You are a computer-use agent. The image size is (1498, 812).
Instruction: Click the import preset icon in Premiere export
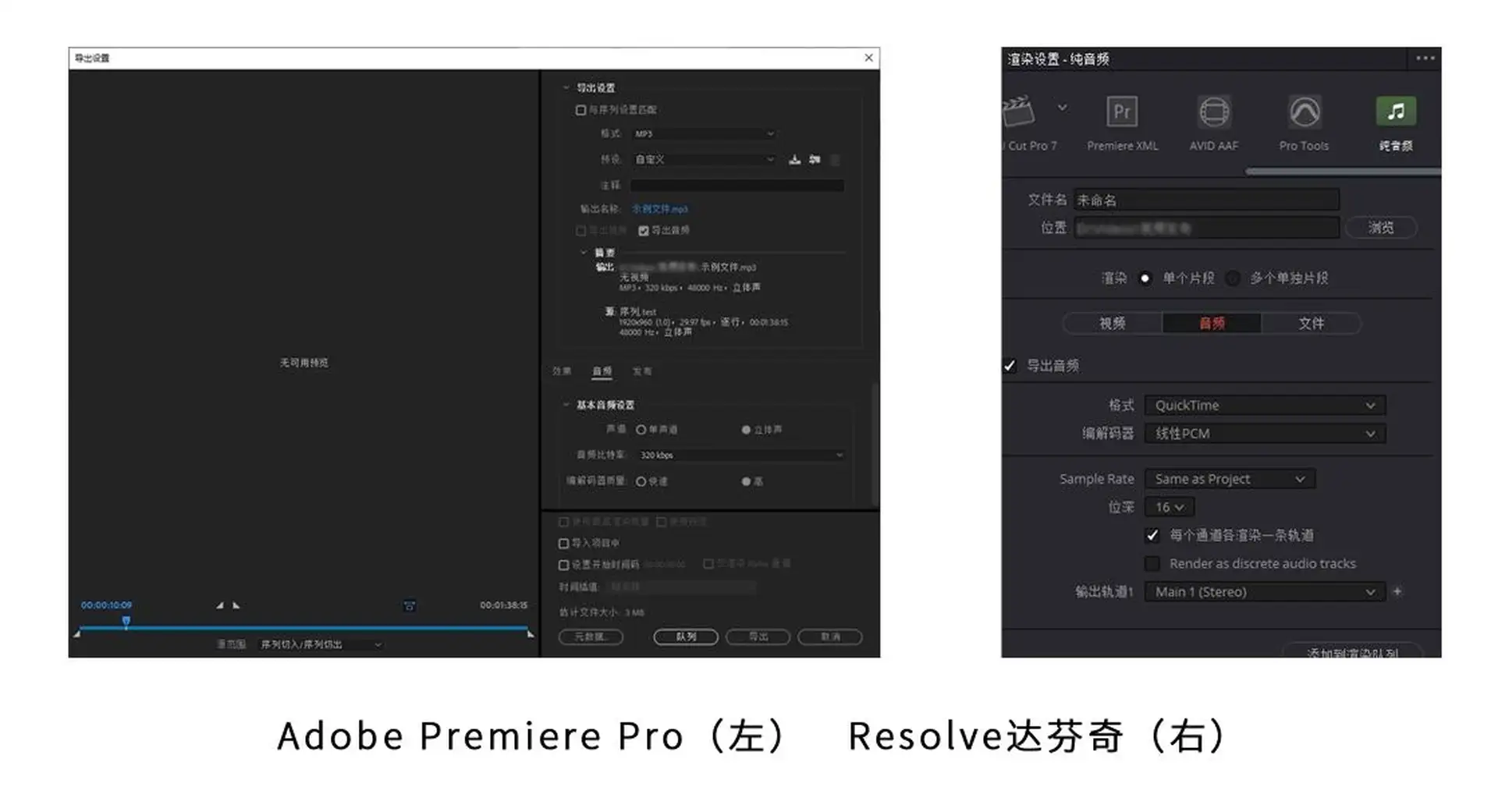(x=815, y=159)
